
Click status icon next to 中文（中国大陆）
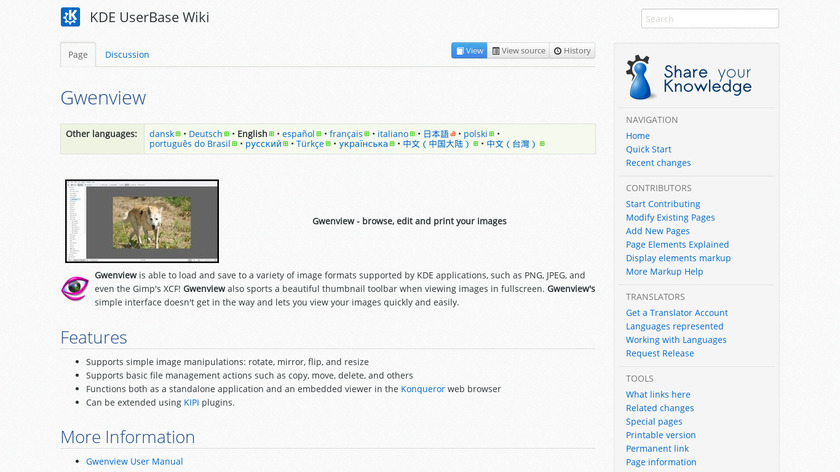pyautogui.click(x=476, y=144)
